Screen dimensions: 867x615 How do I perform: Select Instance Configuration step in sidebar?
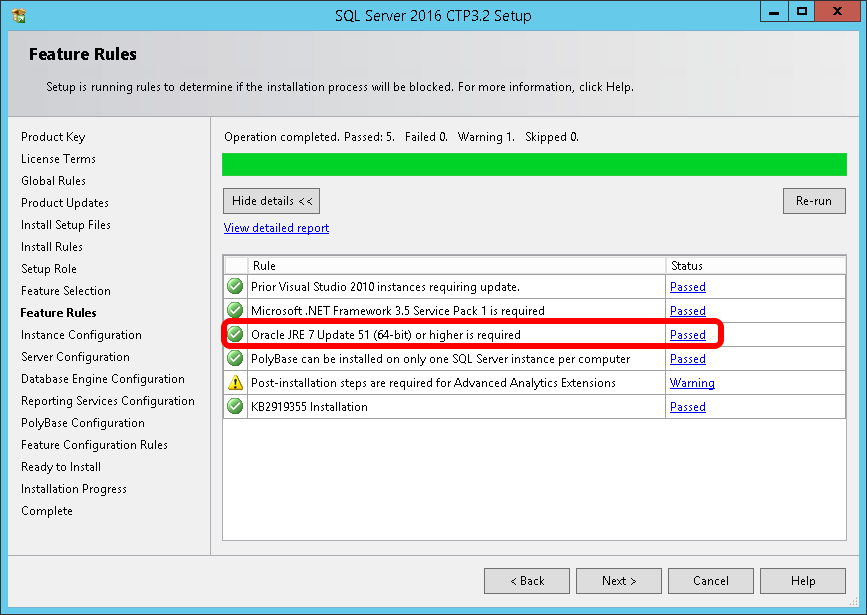coord(81,335)
